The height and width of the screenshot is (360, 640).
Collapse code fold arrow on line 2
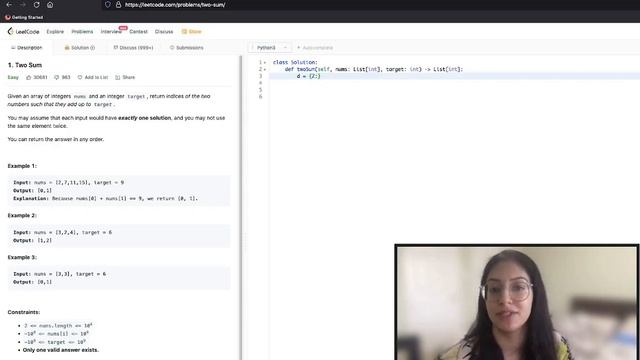(x=265, y=69)
